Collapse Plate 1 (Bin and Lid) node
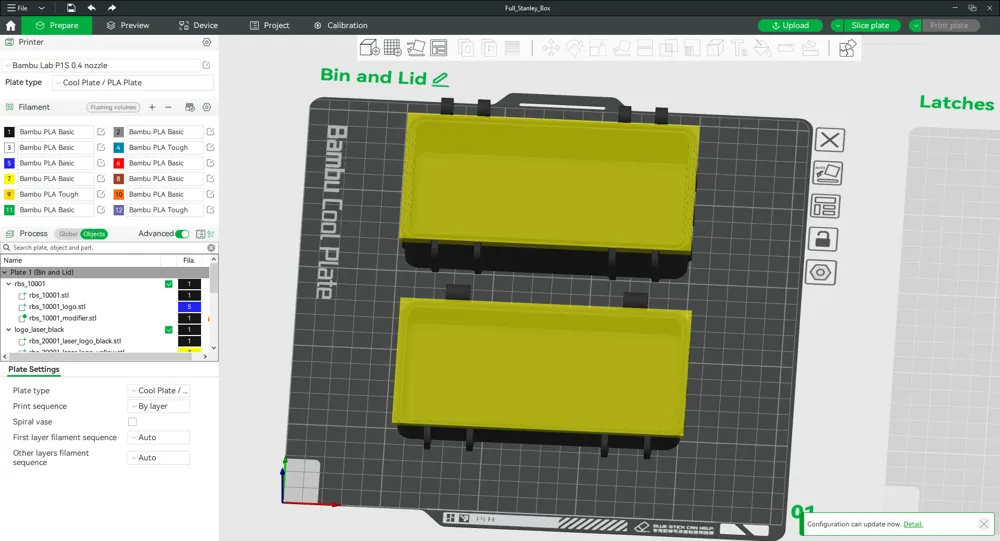Viewport: 1000px width, 541px height. (4, 272)
